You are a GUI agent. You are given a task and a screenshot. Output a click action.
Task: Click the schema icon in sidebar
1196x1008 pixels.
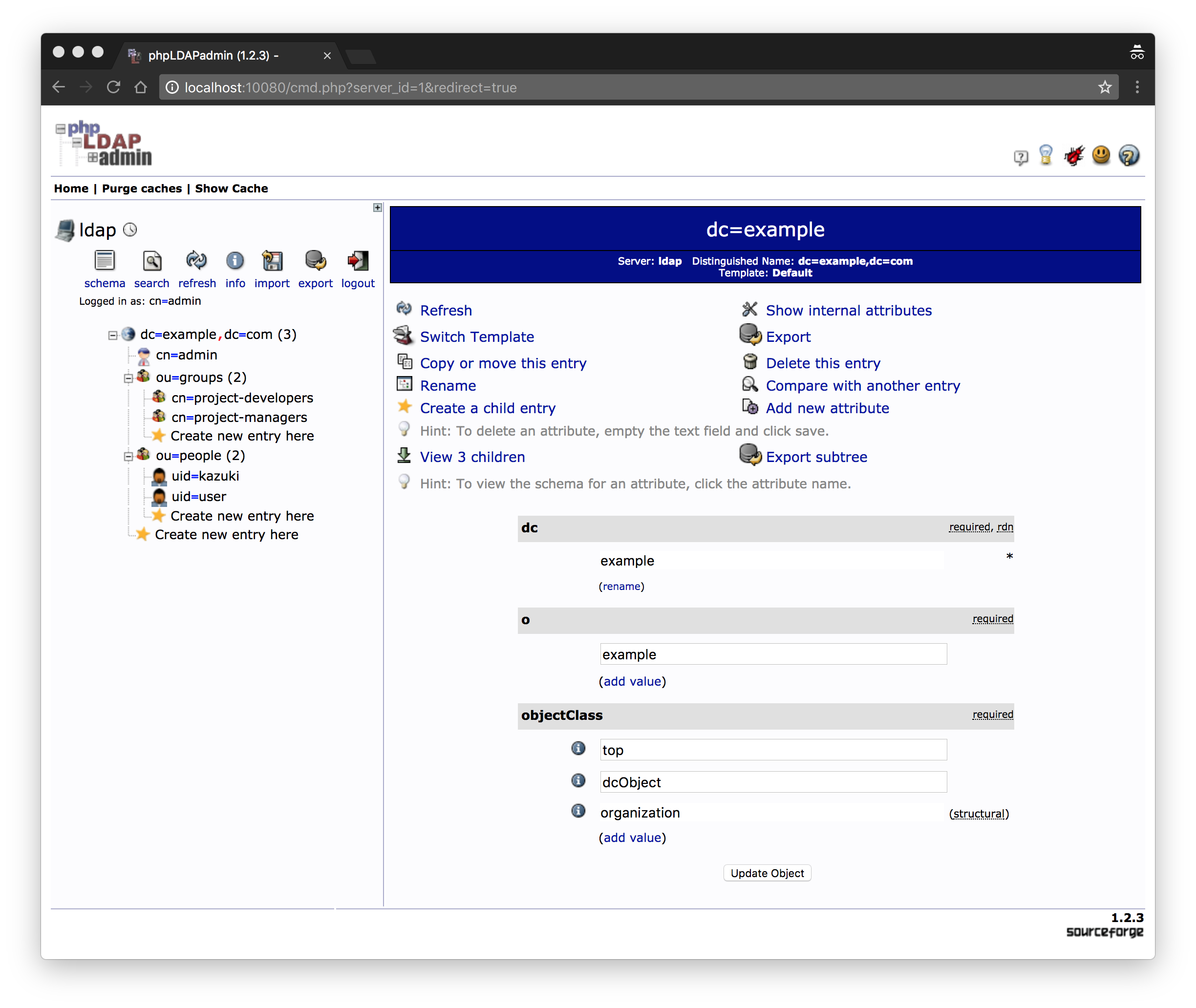pos(105,261)
